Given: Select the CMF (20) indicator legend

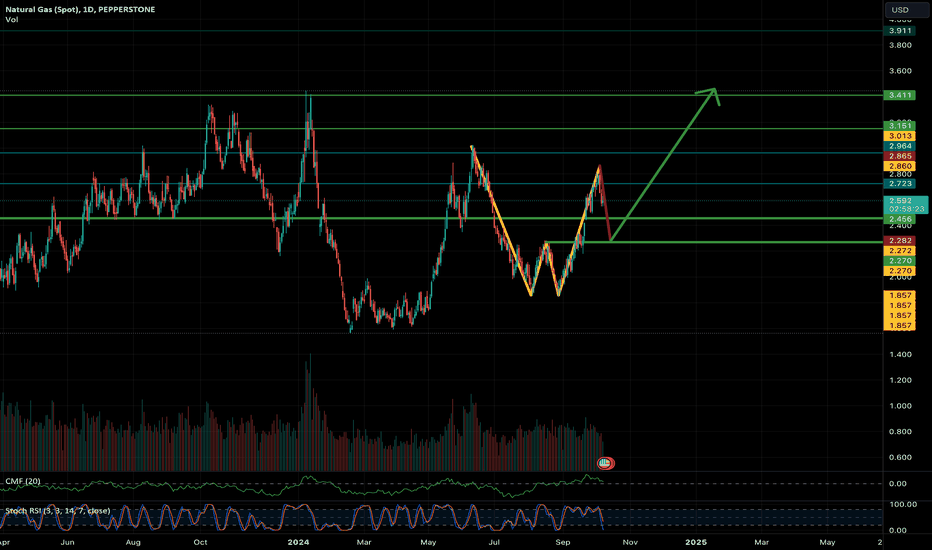Looking at the screenshot, I should click(23, 481).
